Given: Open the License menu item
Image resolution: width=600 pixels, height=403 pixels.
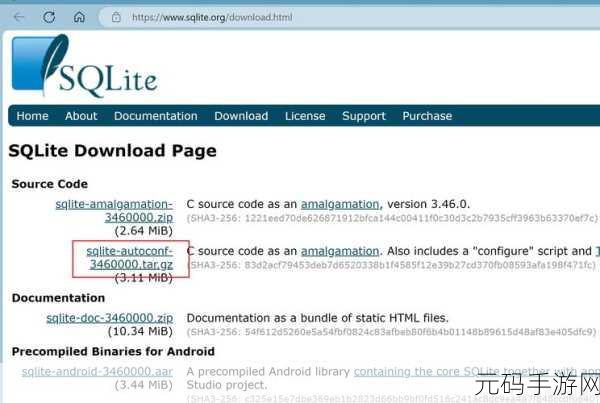Looking at the screenshot, I should click(305, 116).
